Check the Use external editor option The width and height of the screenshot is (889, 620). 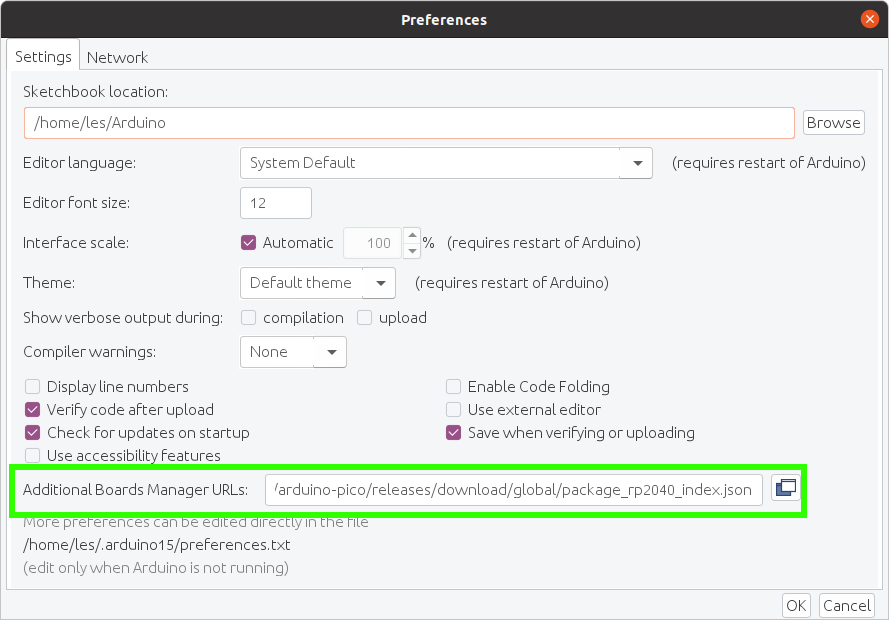click(454, 410)
